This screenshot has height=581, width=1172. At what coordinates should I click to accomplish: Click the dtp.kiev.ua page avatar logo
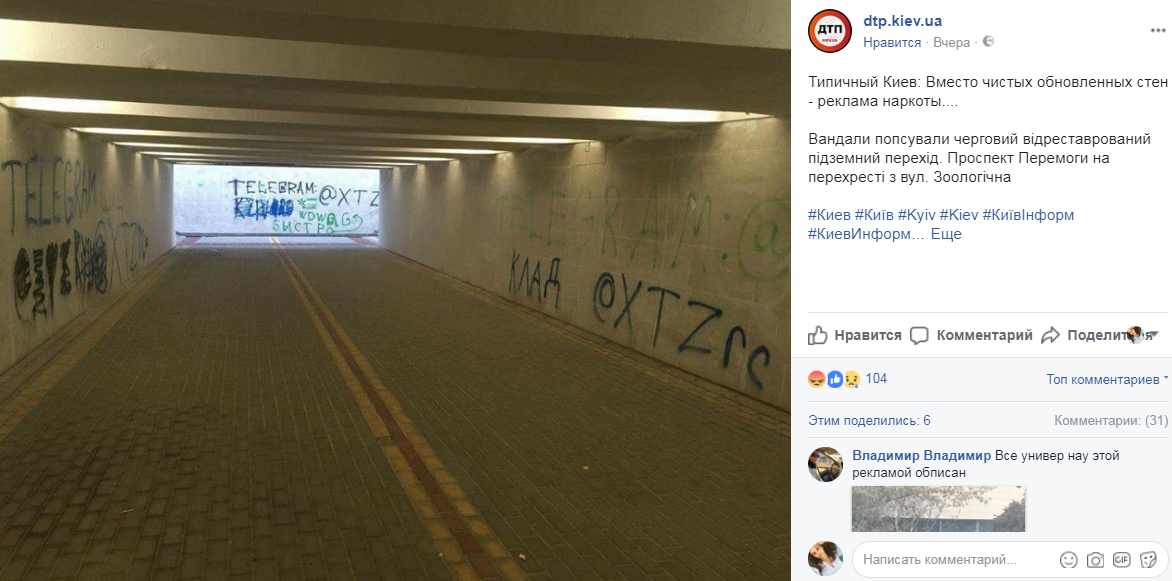pyautogui.click(x=829, y=31)
